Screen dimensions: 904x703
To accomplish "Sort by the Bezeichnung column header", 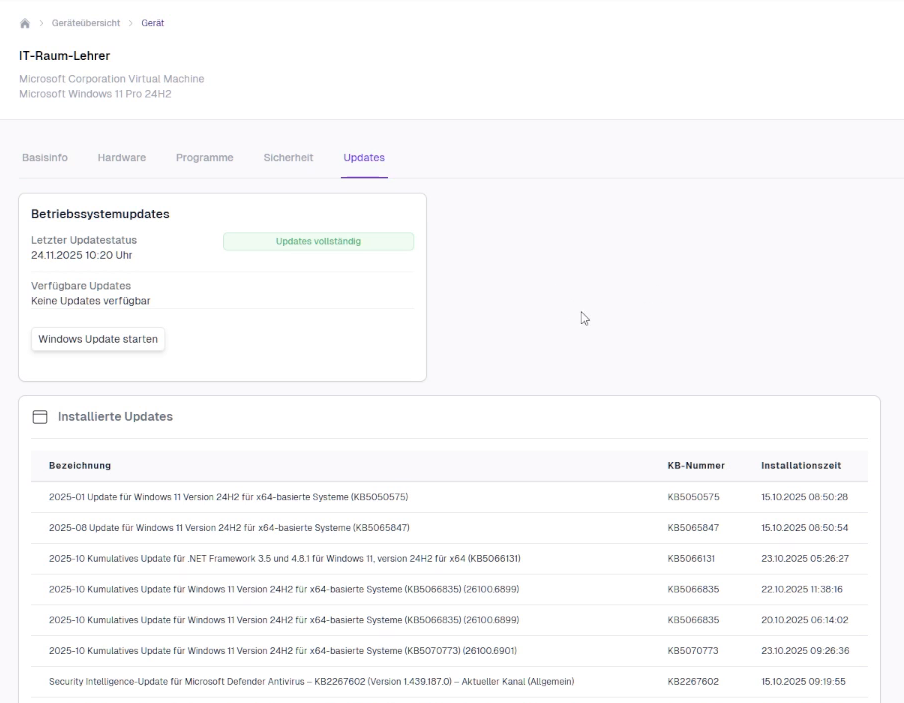I will coord(80,466).
